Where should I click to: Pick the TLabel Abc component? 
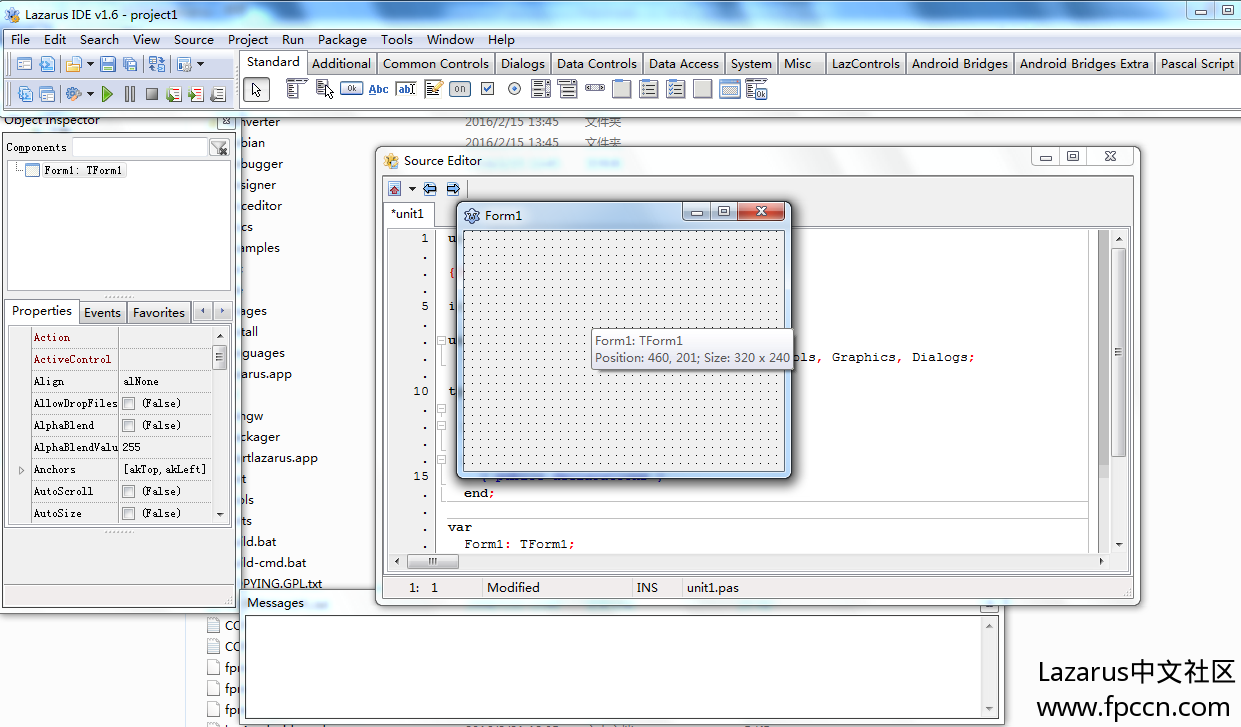[x=379, y=89]
